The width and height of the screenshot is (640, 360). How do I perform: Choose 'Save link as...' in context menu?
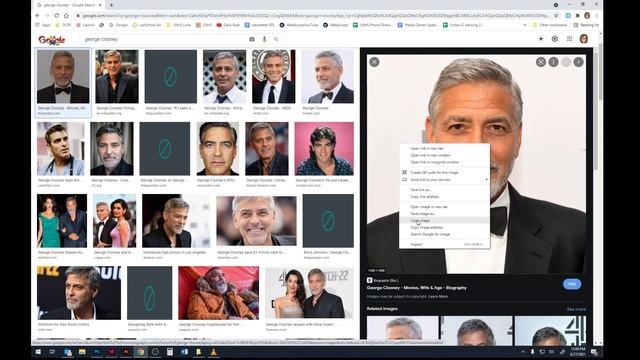(444, 190)
